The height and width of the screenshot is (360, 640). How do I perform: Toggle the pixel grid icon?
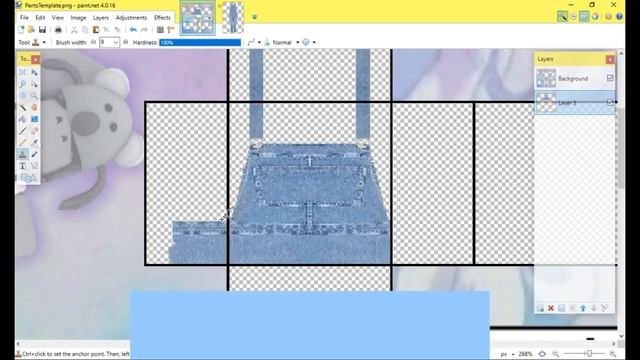(160, 30)
